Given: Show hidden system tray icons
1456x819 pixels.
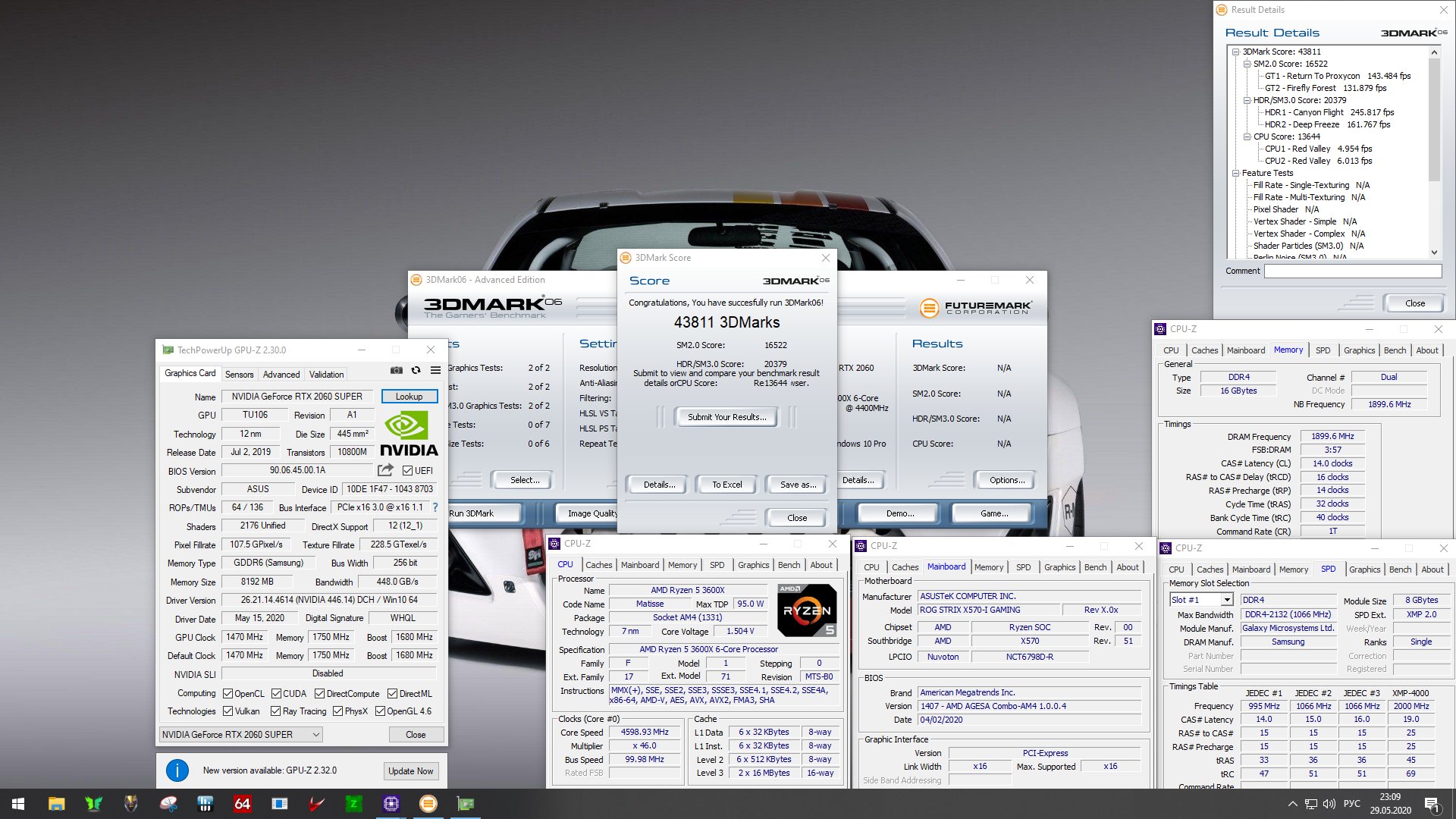Looking at the screenshot, I should coord(1292,804).
